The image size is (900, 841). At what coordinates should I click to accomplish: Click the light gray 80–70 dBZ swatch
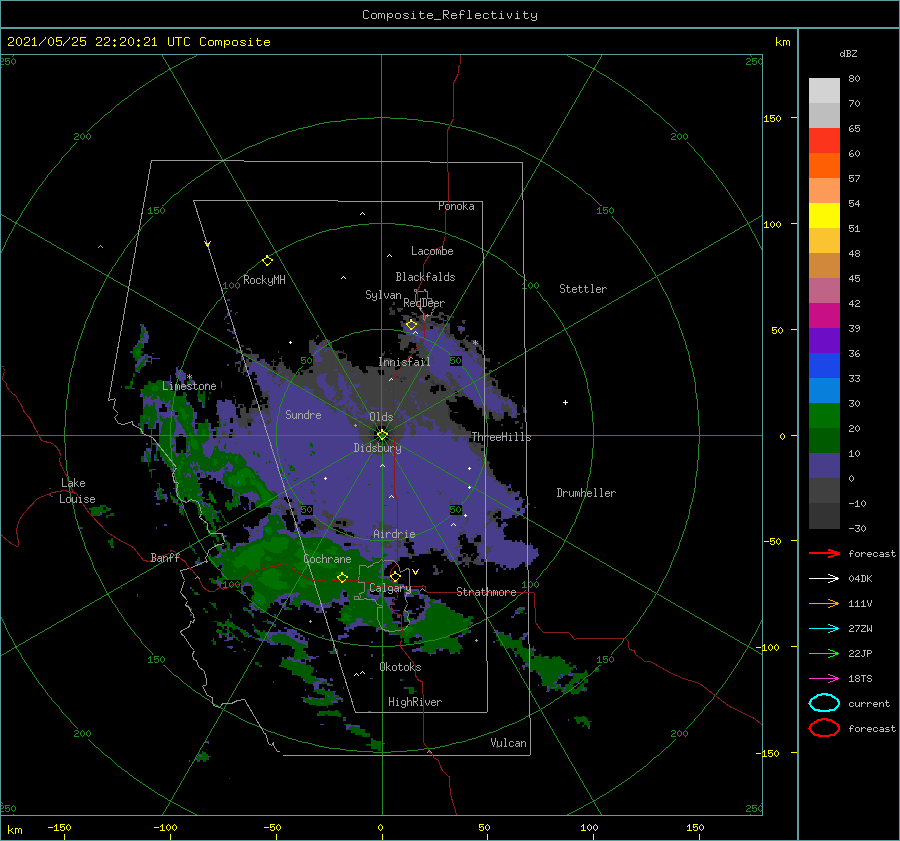824,91
